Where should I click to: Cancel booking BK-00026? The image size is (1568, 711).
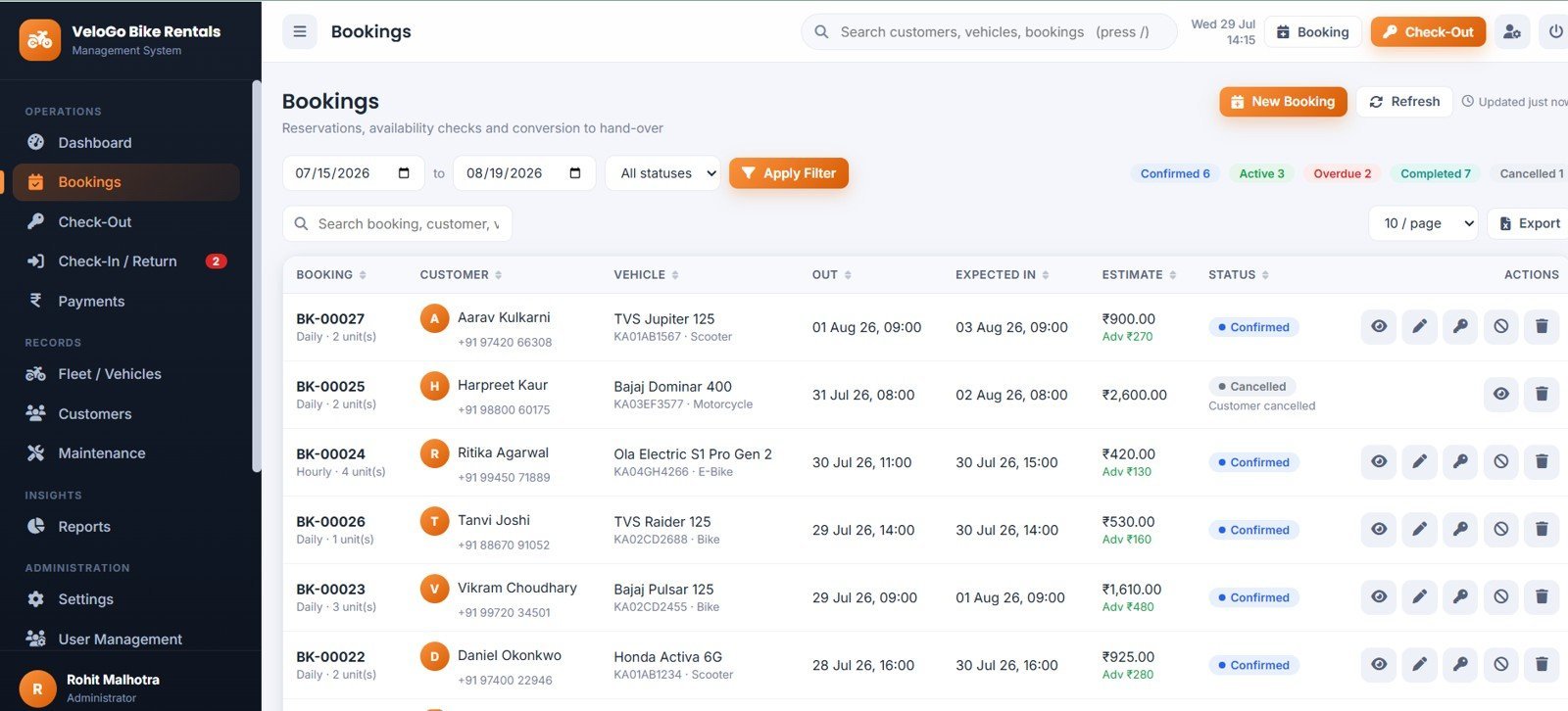(1501, 529)
